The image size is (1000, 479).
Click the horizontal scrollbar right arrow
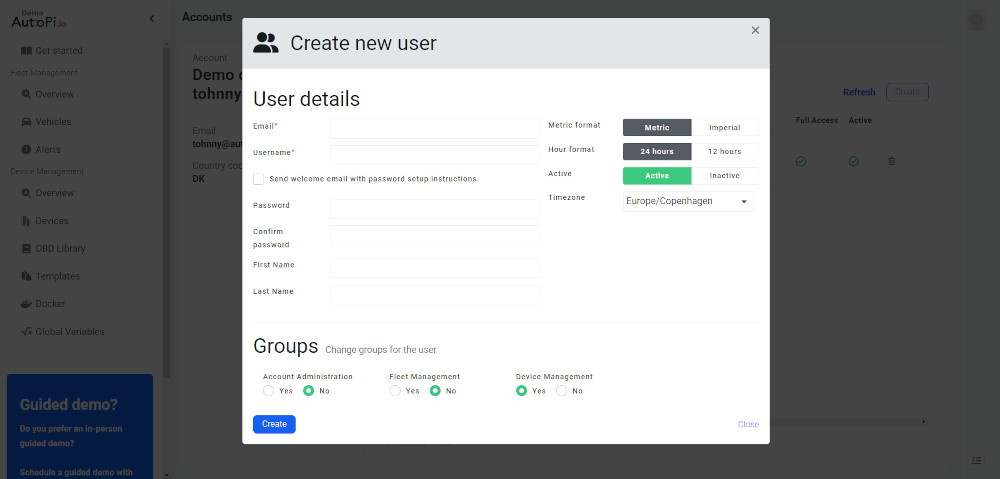point(924,422)
